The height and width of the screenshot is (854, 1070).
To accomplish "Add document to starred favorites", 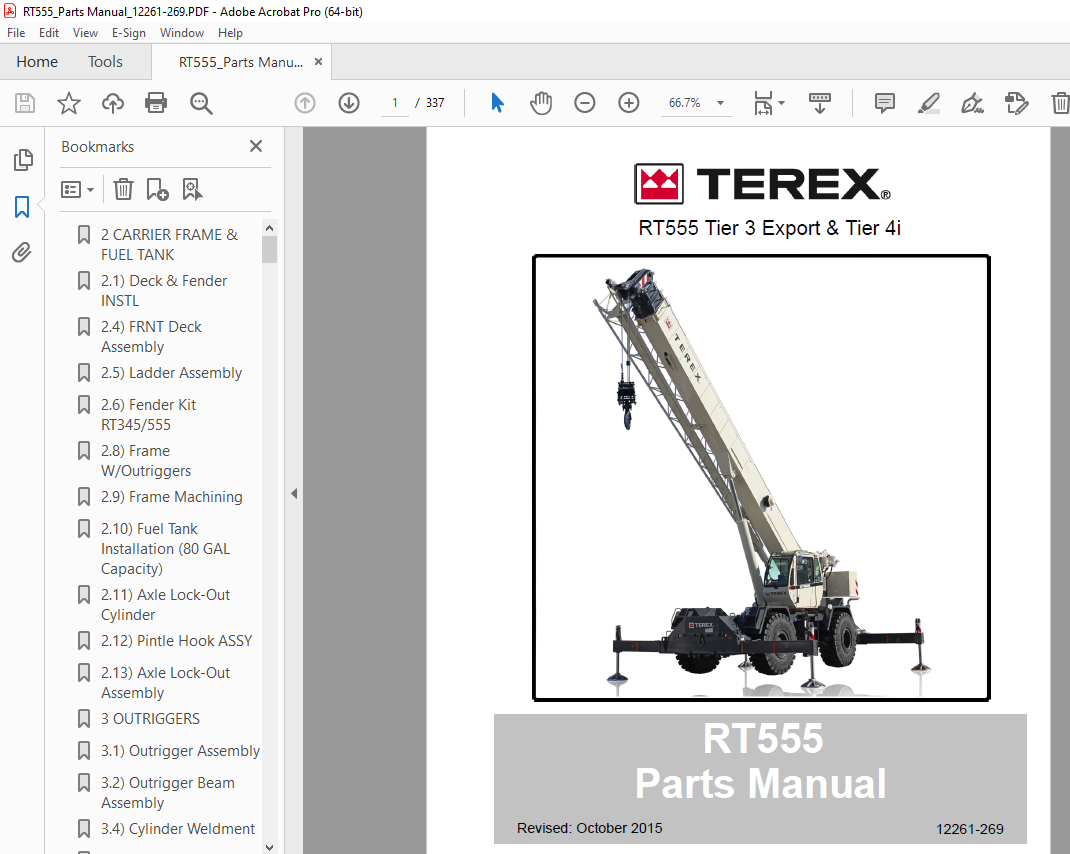I will [68, 103].
